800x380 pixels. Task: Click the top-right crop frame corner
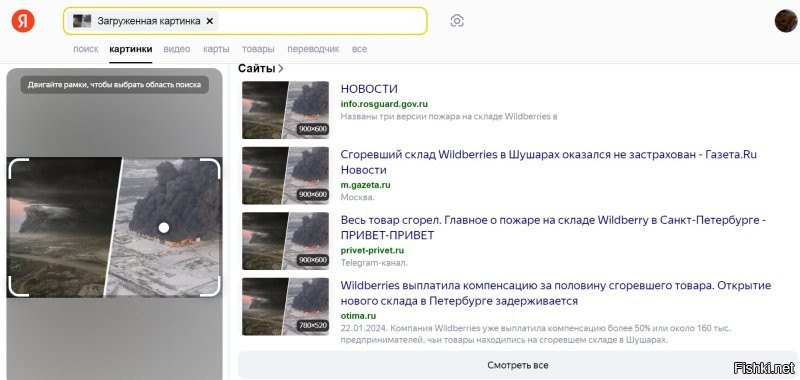[x=210, y=168]
